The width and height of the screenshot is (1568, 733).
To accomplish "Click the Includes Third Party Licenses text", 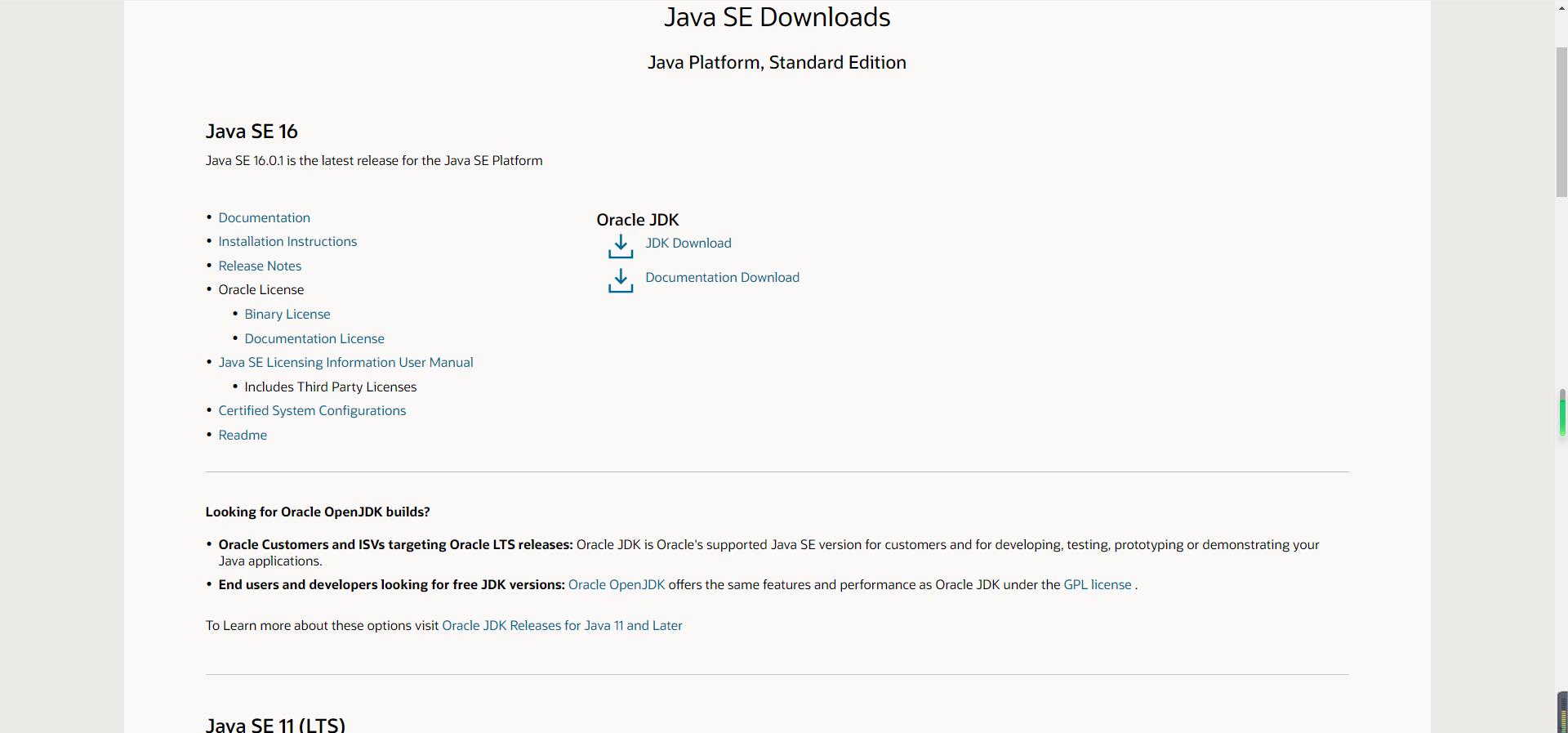I will [x=331, y=387].
